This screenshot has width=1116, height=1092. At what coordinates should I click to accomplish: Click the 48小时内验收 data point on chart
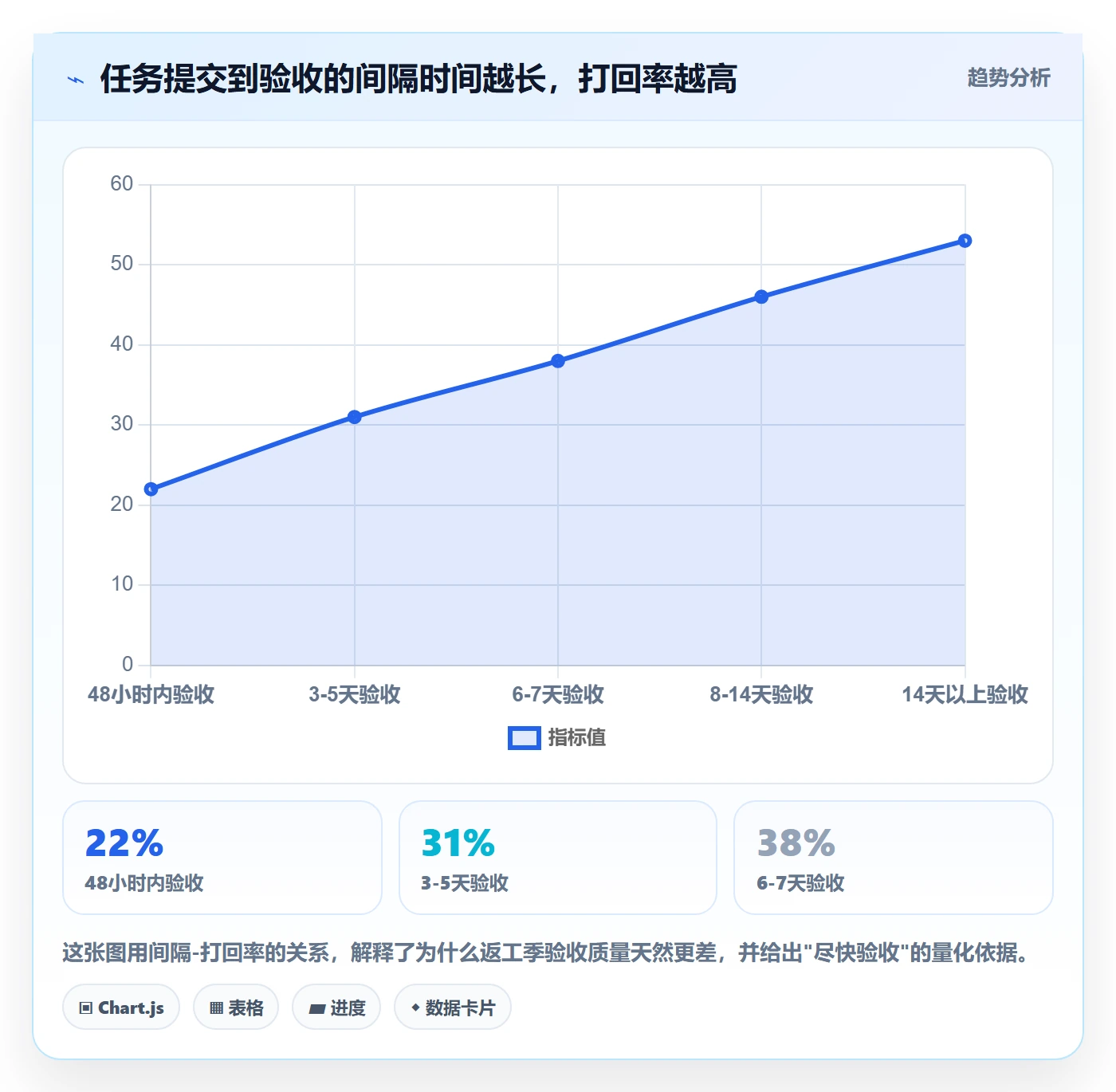click(151, 489)
